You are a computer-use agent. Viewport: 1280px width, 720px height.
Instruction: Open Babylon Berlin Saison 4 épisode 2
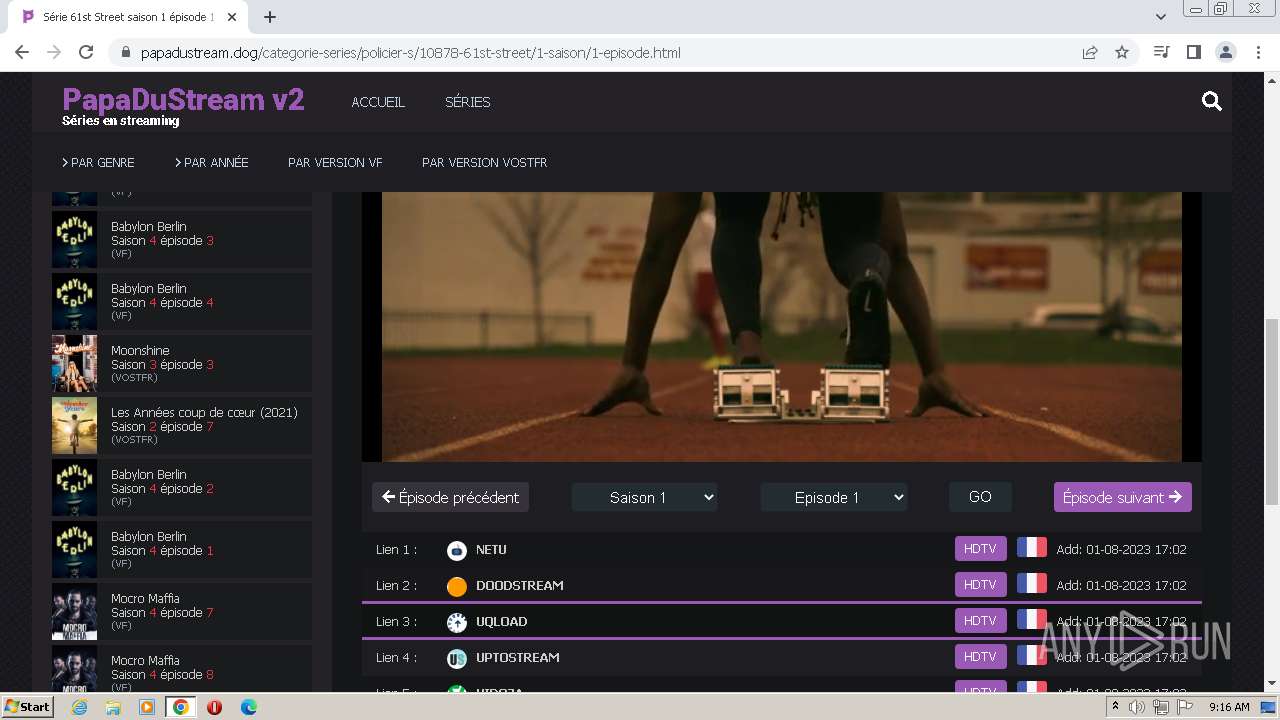click(182, 488)
